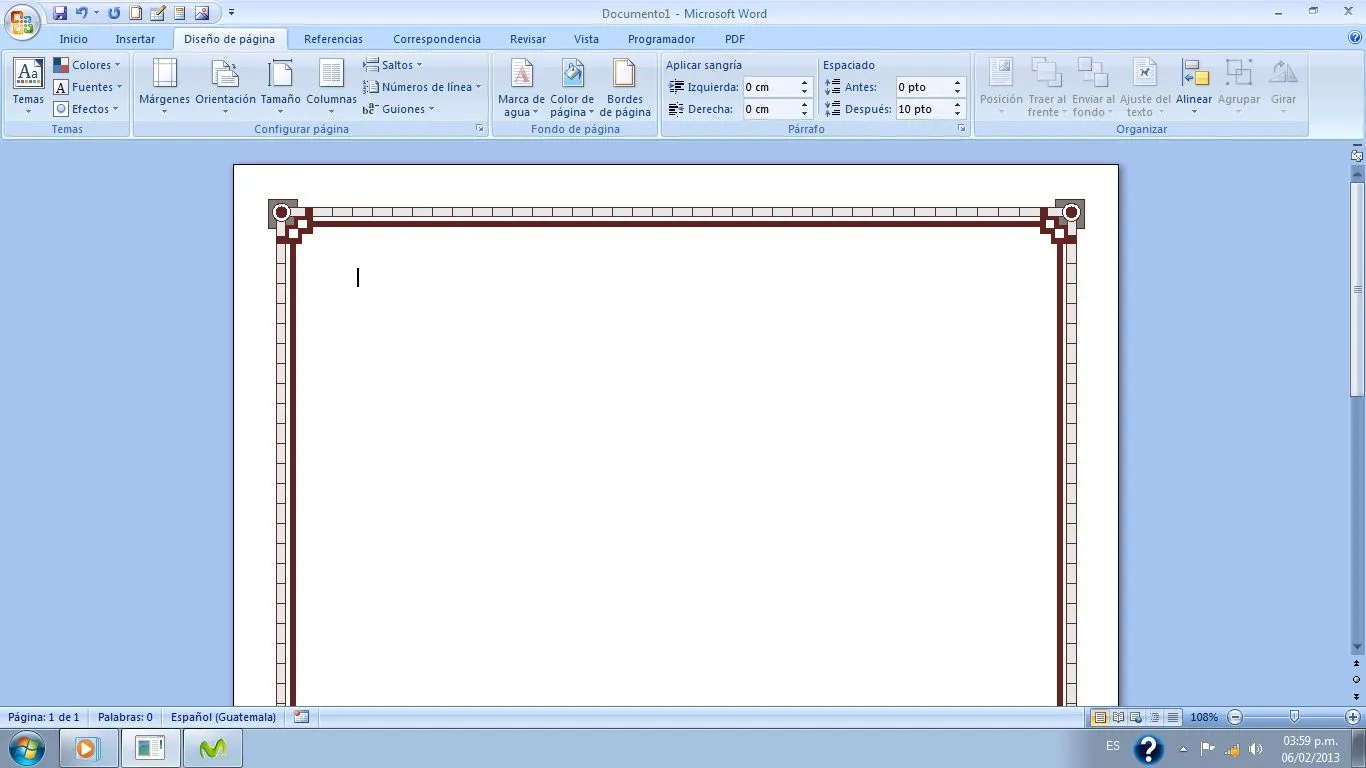This screenshot has height=768, width=1366.
Task: Edit the Antes spacing field
Action: tap(923, 87)
